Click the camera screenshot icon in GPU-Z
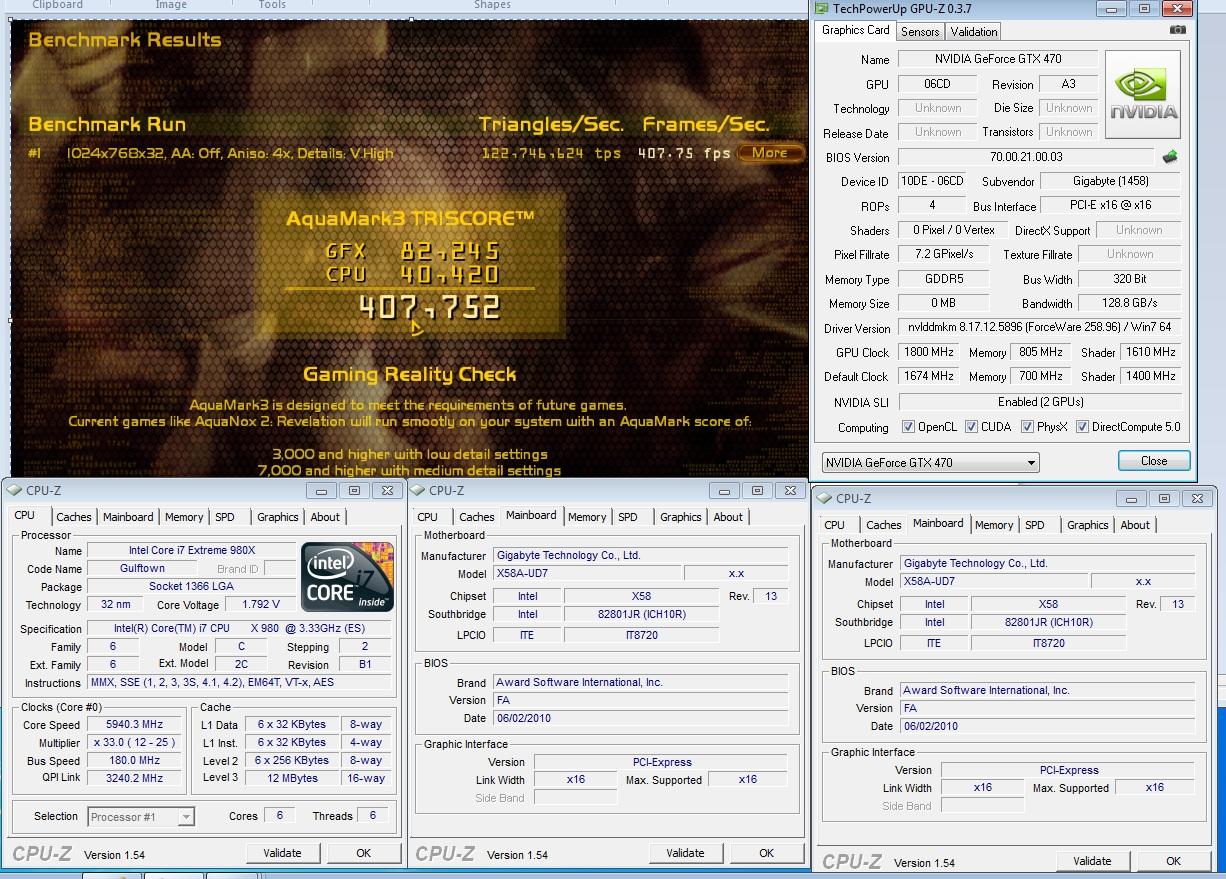 point(1178,30)
